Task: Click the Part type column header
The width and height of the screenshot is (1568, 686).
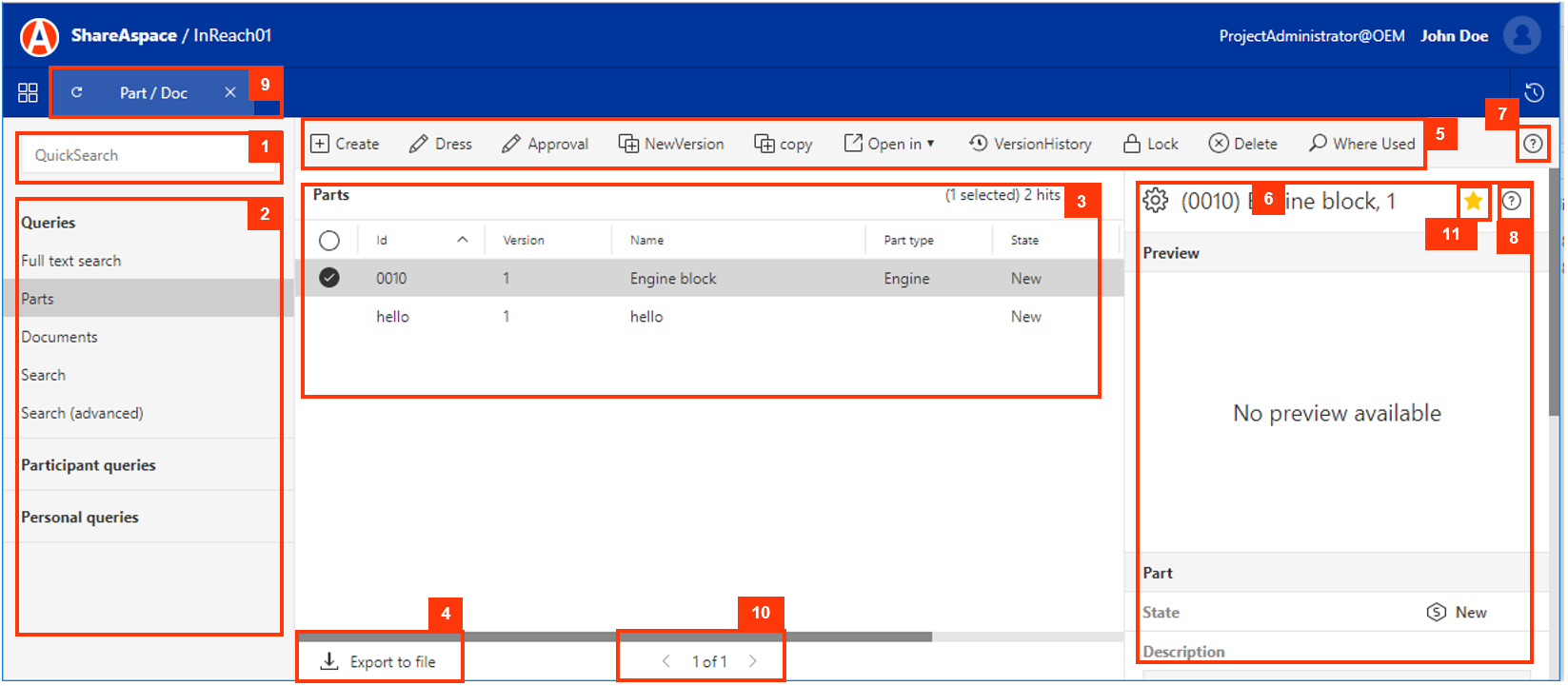Action: 908,240
